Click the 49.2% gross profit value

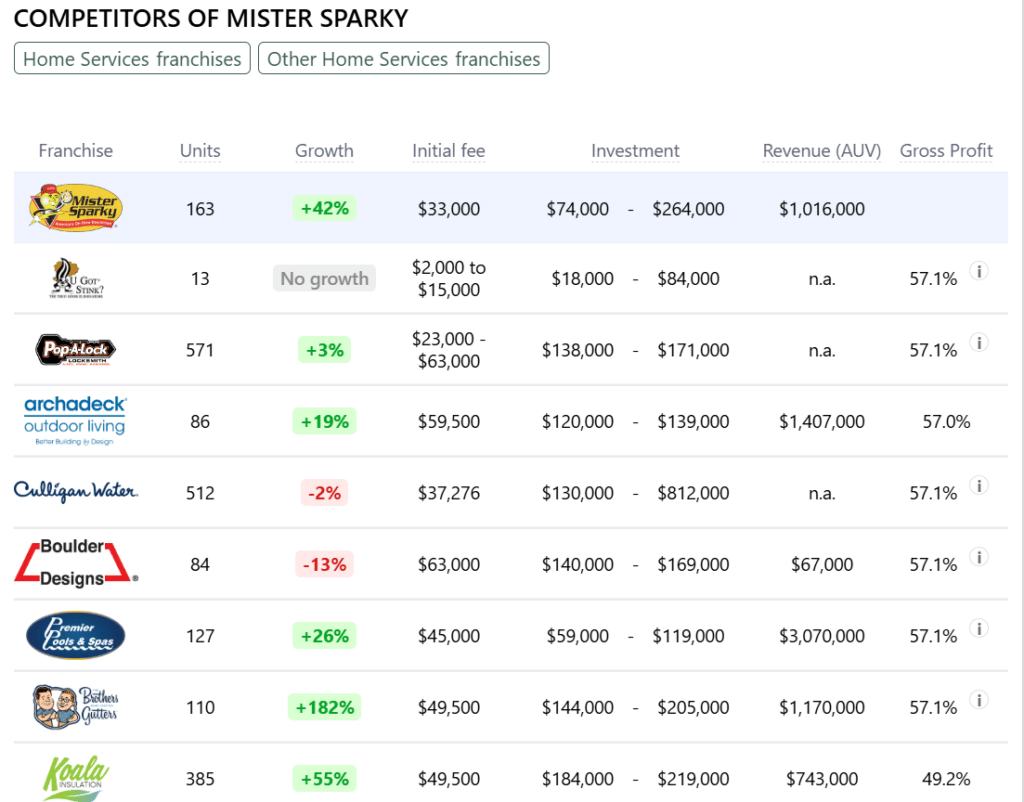946,779
